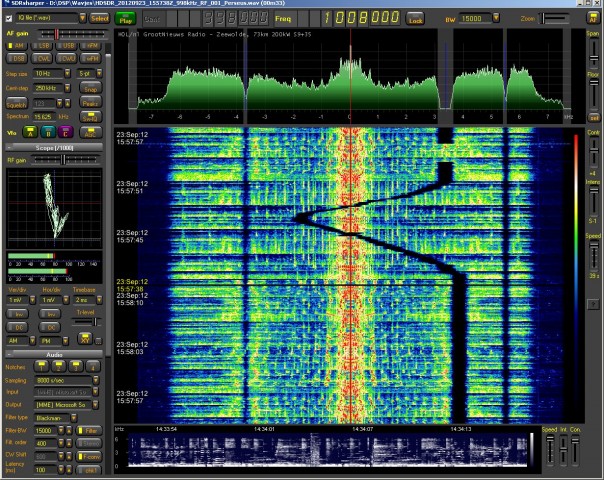Select CWU demodulation mode
604x480 pixels.
pos(66,59)
